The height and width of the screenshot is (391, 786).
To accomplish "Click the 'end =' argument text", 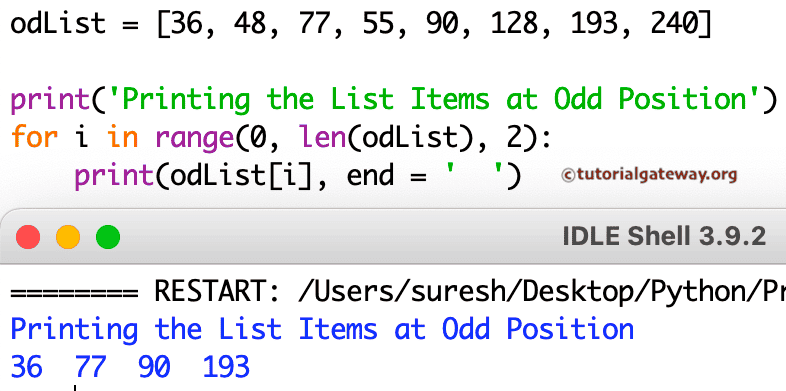I will pos(386,176).
